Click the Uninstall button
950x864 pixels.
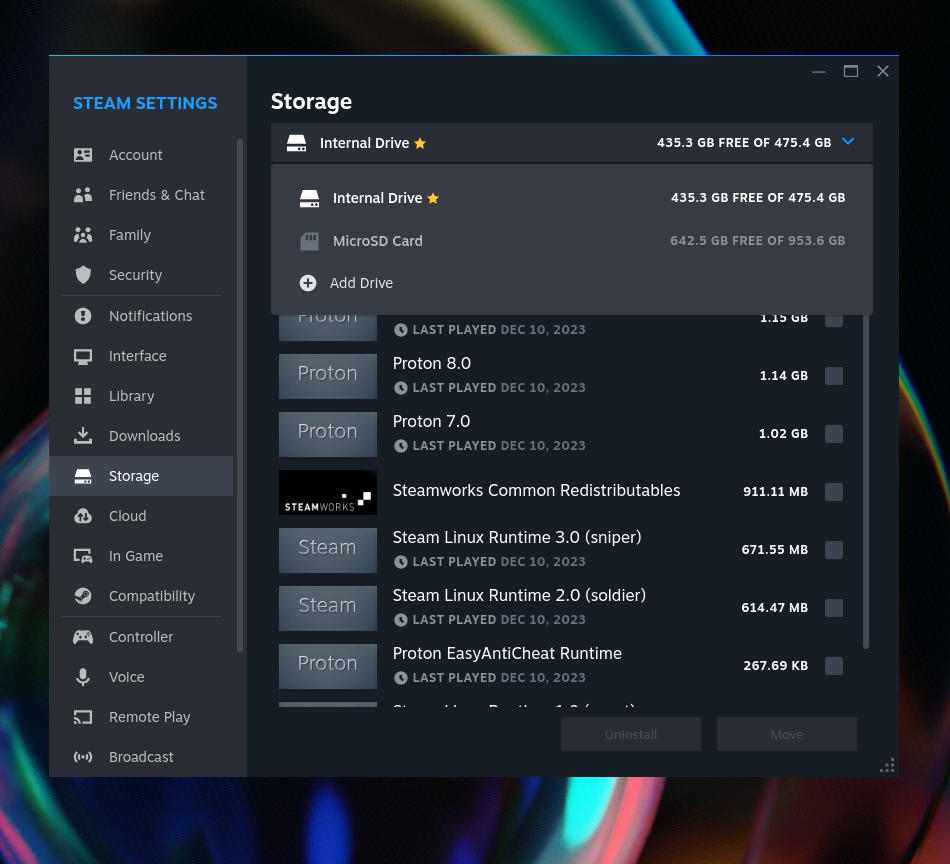pyautogui.click(x=630, y=733)
